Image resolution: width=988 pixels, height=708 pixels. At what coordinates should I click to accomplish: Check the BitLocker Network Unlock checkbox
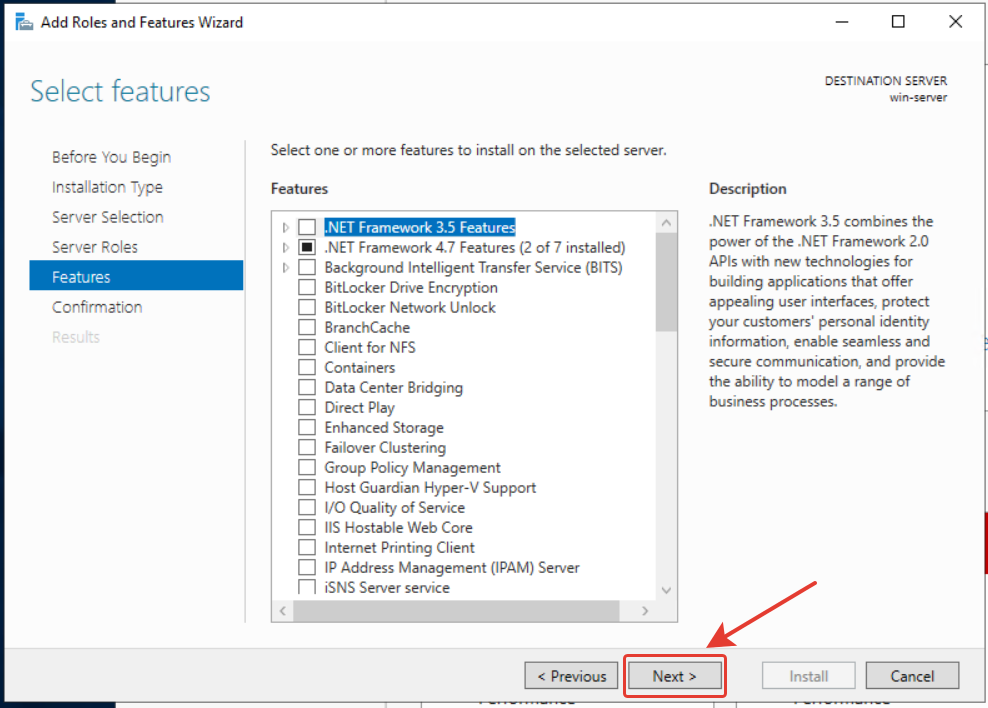click(x=307, y=307)
